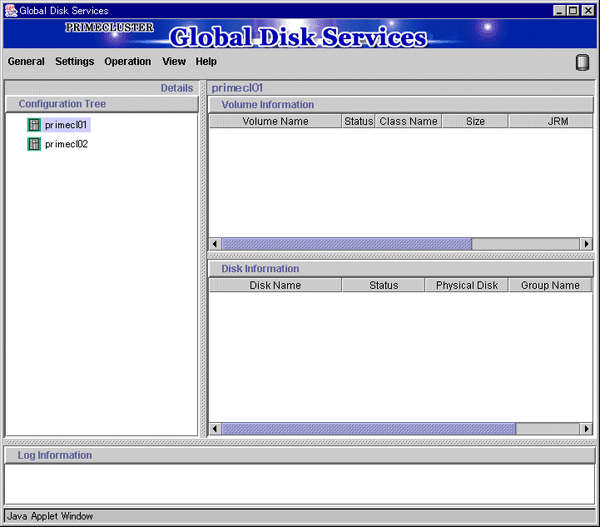Image resolution: width=600 pixels, height=527 pixels.
Task: Click the Volume Information scrollbar right arrow
Action: 586,244
